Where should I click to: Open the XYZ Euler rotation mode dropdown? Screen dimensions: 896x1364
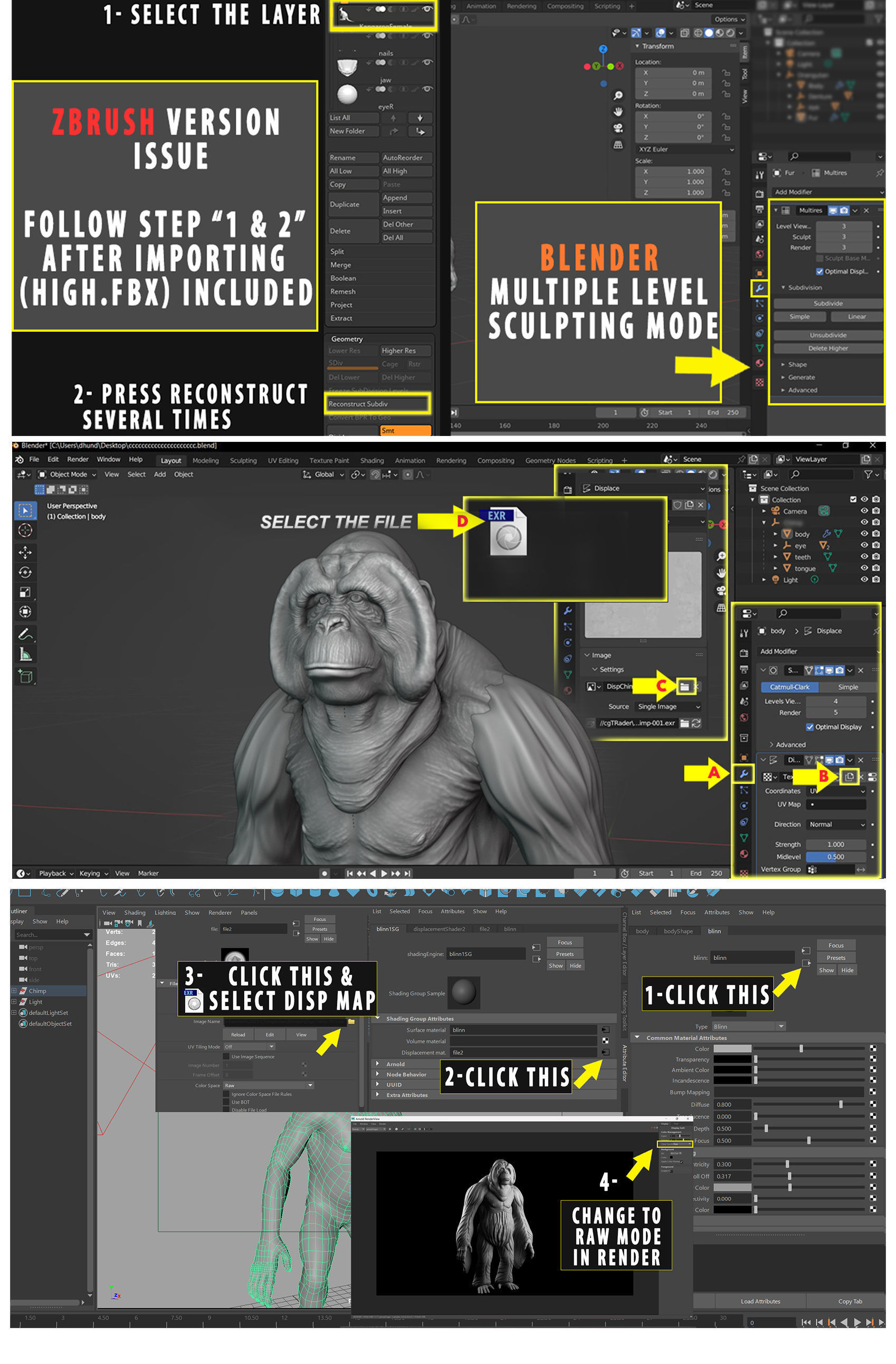pyautogui.click(x=685, y=149)
